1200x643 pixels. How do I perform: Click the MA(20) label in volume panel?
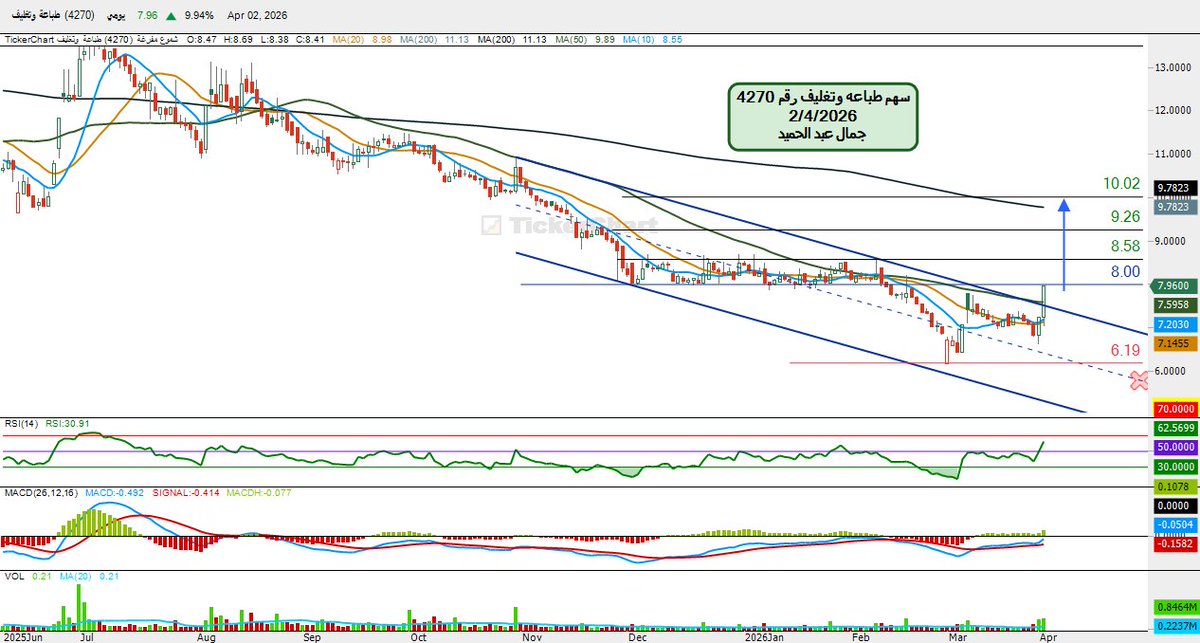point(75,577)
